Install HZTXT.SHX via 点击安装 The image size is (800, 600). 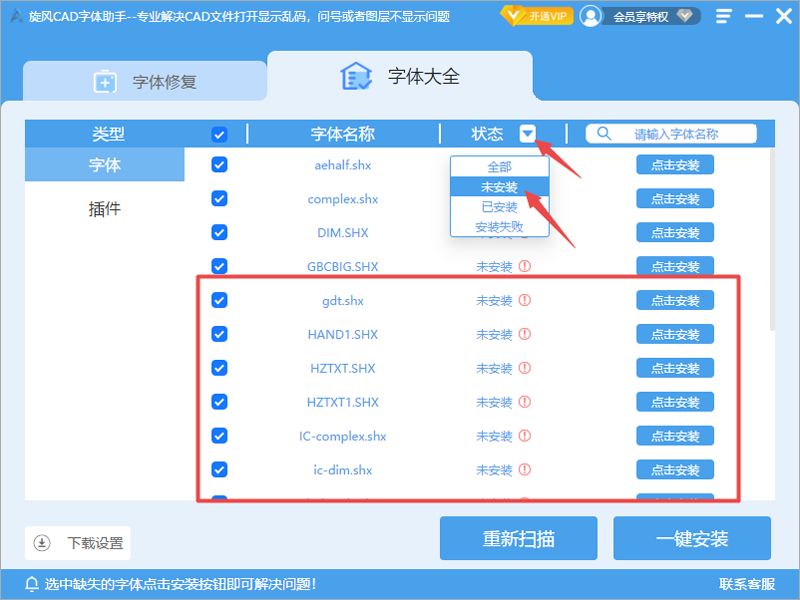(x=675, y=368)
